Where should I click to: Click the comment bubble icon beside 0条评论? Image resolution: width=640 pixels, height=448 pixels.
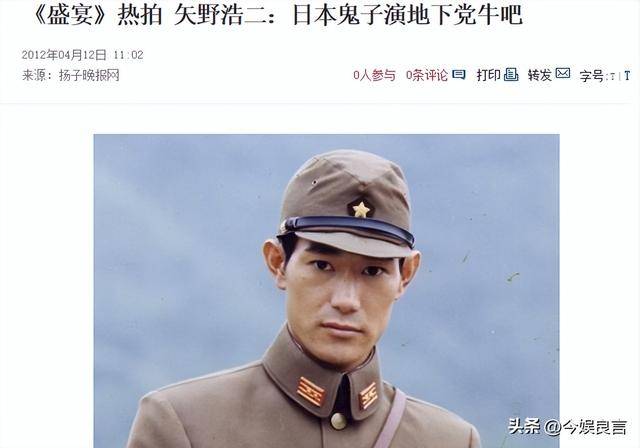click(459, 74)
